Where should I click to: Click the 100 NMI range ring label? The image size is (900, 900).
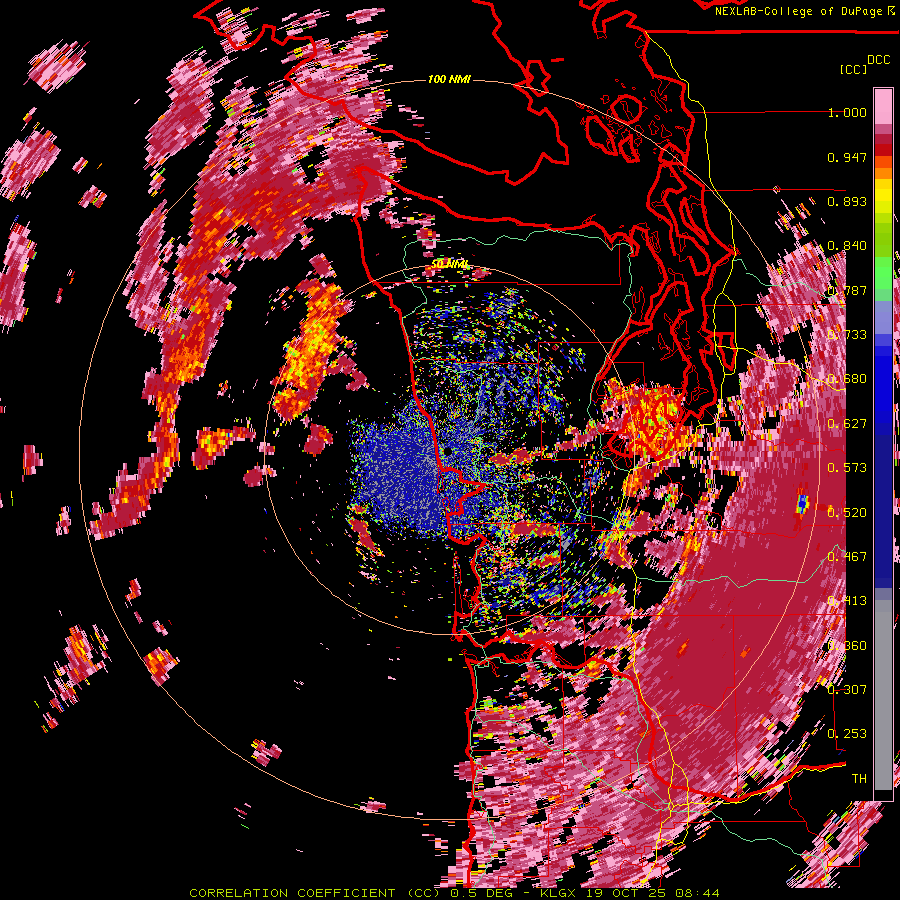click(449, 79)
